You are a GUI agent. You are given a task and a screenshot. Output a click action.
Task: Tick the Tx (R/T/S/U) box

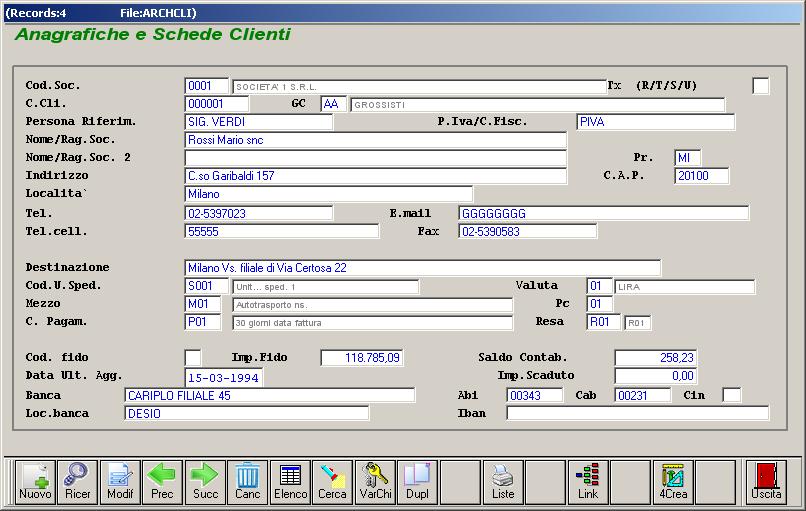[761, 86]
